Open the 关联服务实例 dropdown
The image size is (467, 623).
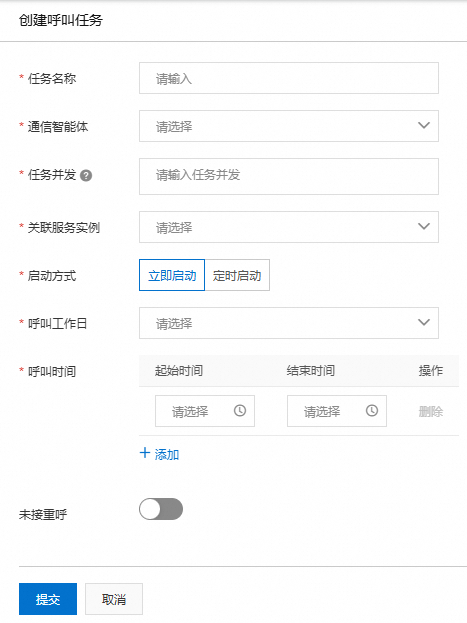289,227
